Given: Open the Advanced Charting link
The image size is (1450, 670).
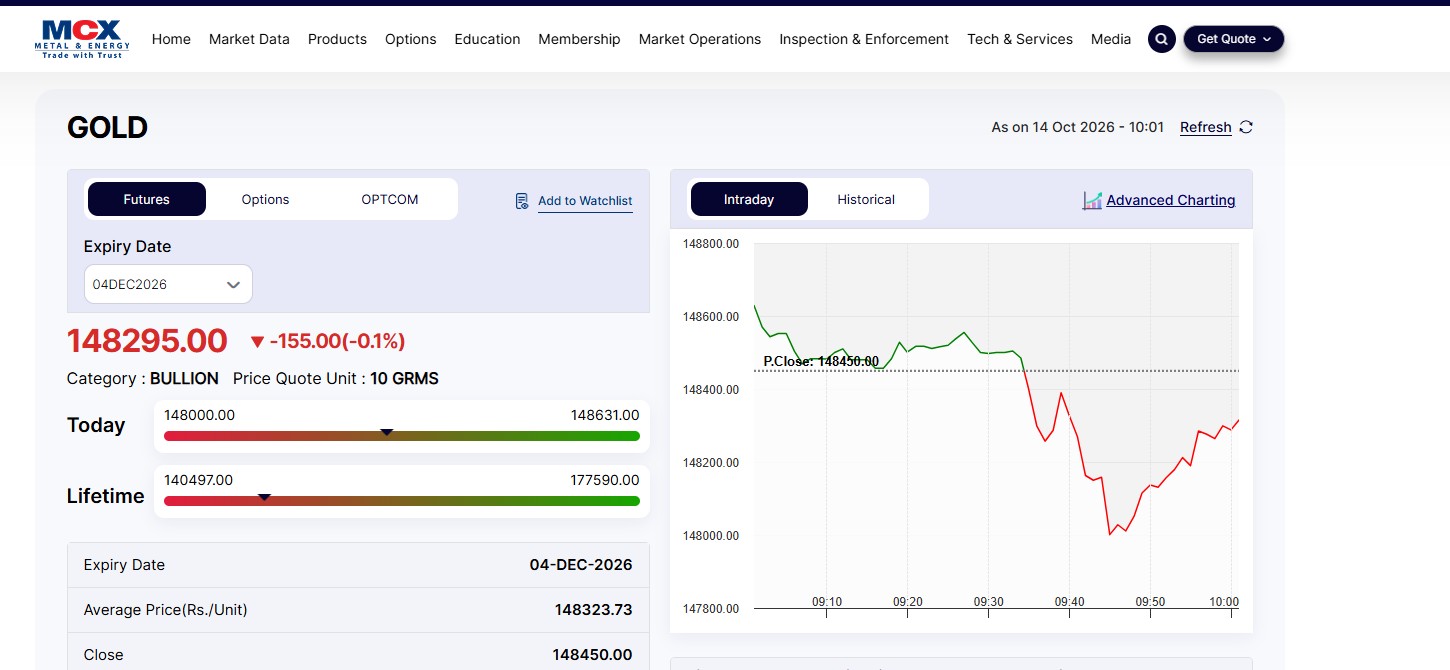Looking at the screenshot, I should click(1171, 200).
